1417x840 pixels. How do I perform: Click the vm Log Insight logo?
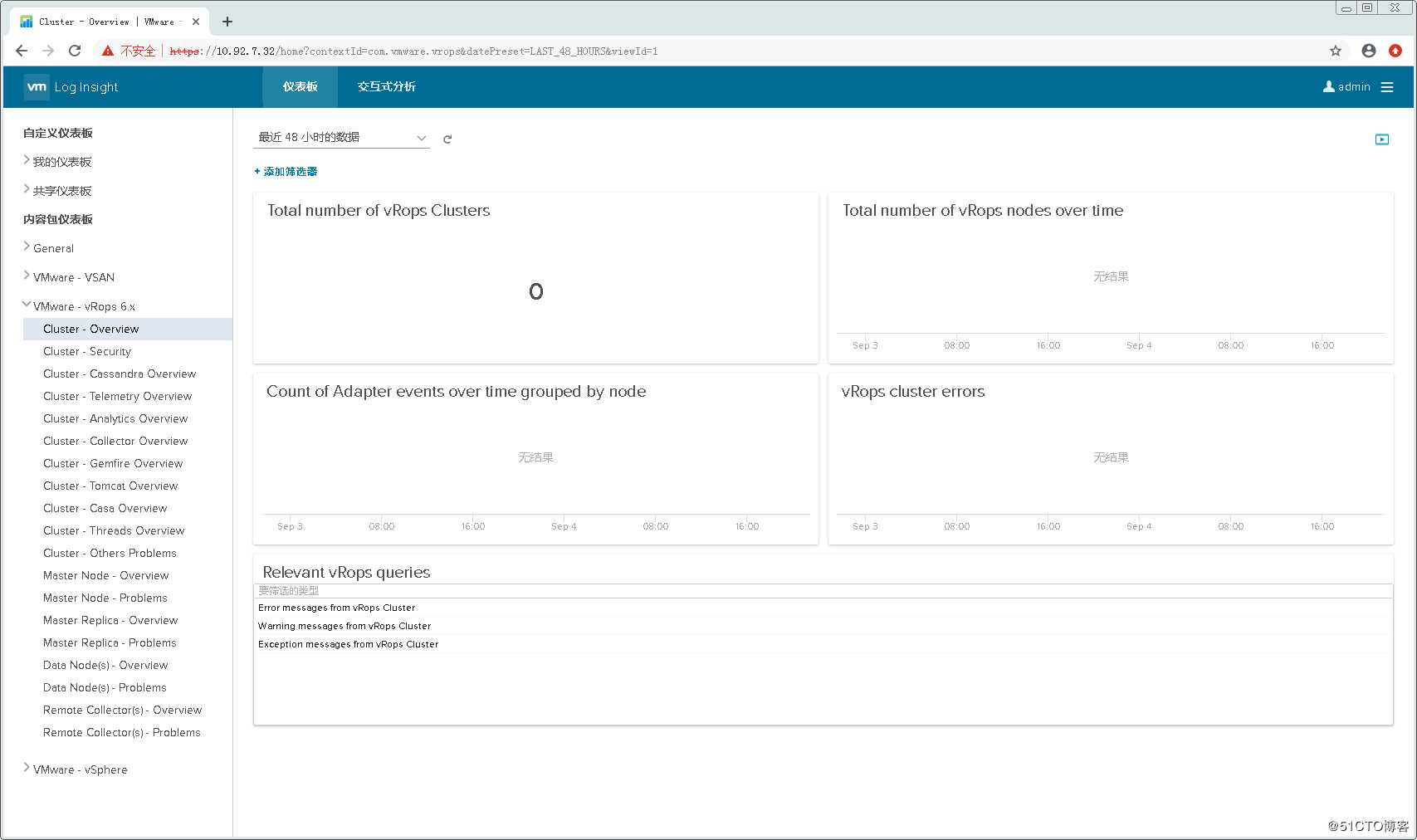[71, 87]
